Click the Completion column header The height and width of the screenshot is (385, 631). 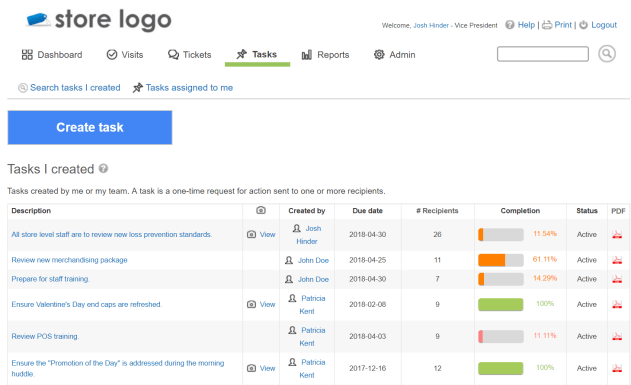pos(520,211)
